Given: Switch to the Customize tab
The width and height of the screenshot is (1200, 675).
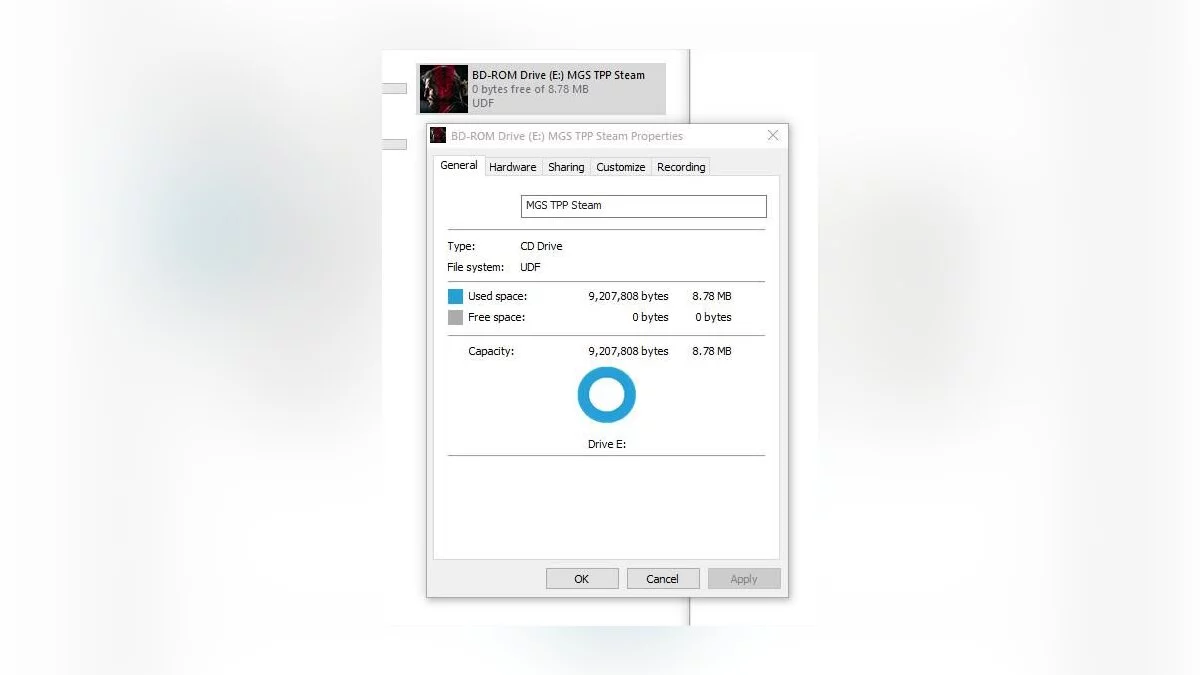Looking at the screenshot, I should point(621,167).
